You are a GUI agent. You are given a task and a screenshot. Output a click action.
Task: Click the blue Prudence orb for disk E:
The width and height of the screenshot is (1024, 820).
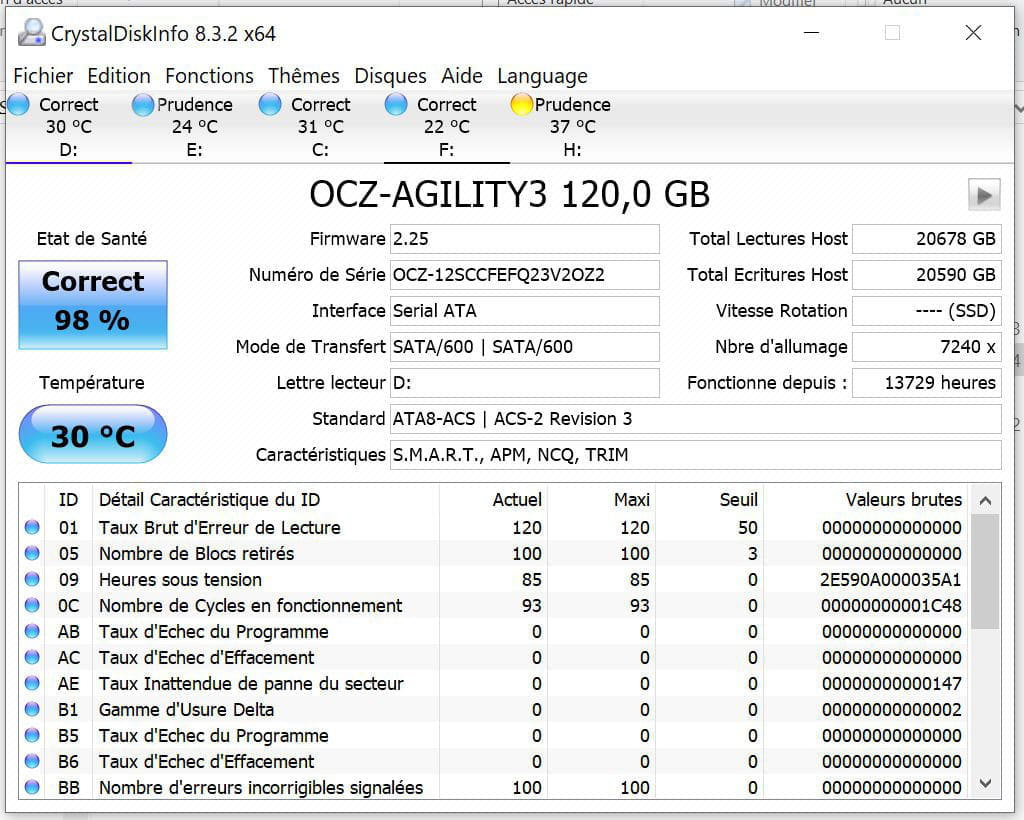click(x=143, y=104)
